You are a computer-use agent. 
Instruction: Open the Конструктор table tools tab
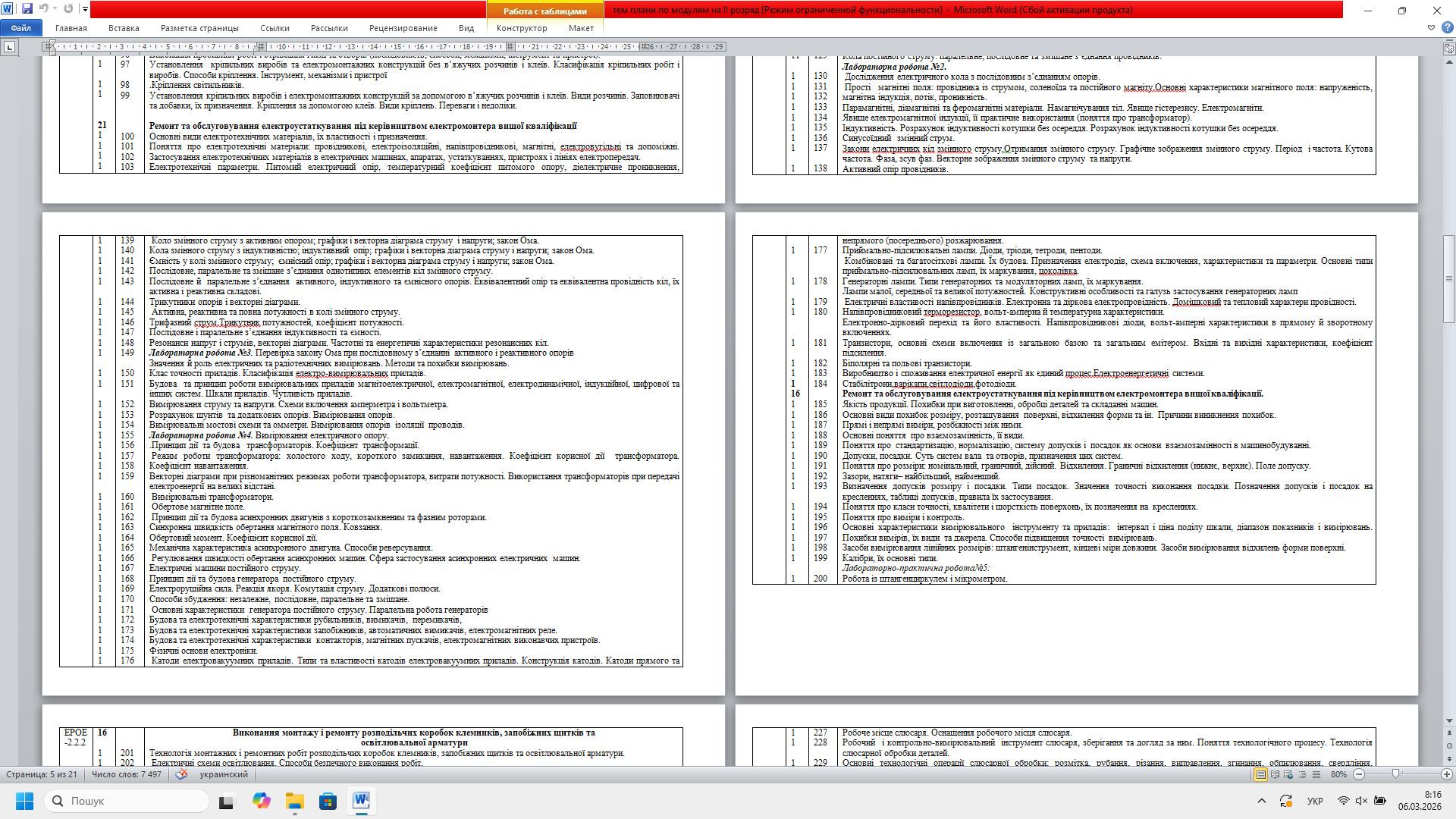coord(522,28)
